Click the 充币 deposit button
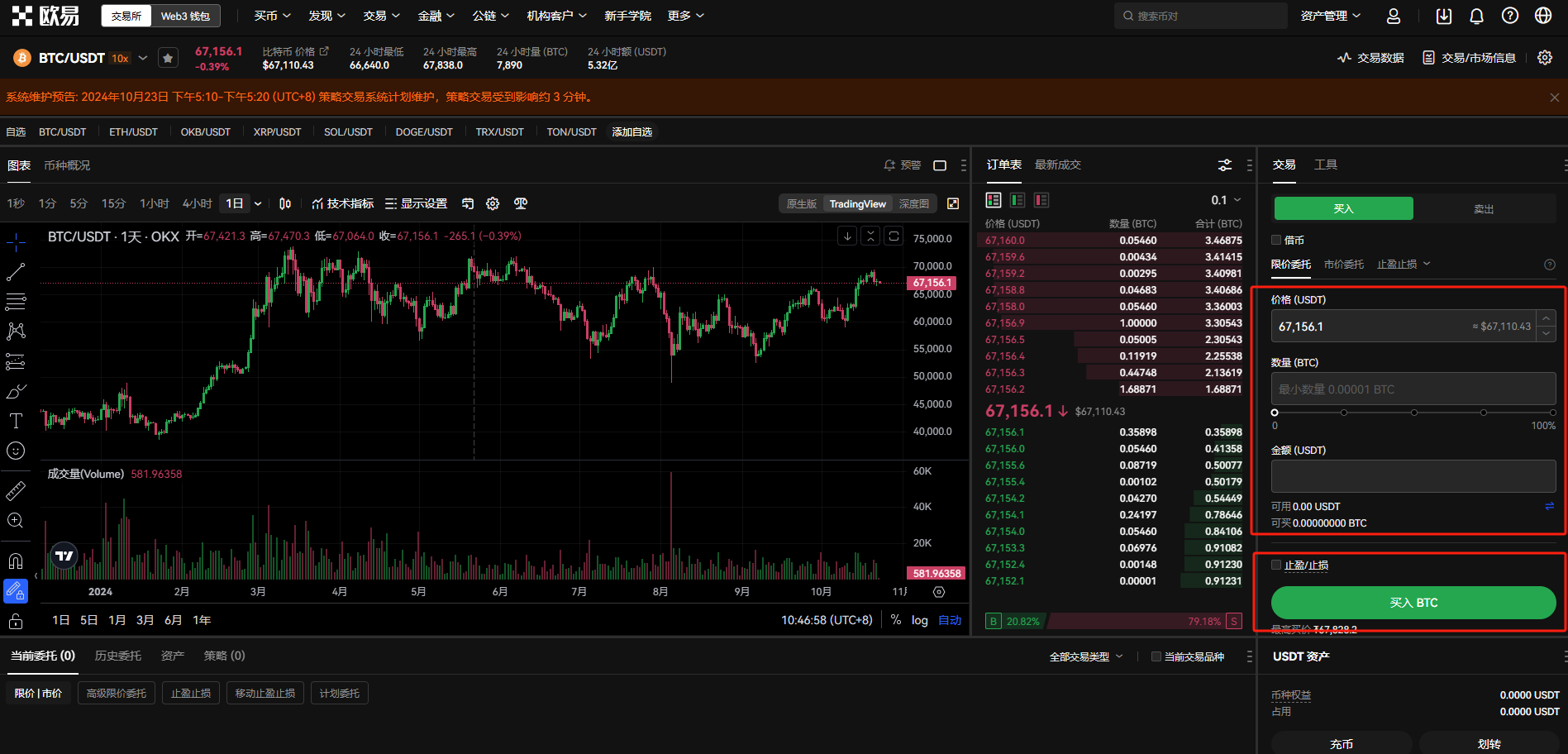The height and width of the screenshot is (754, 1568). click(x=1342, y=744)
